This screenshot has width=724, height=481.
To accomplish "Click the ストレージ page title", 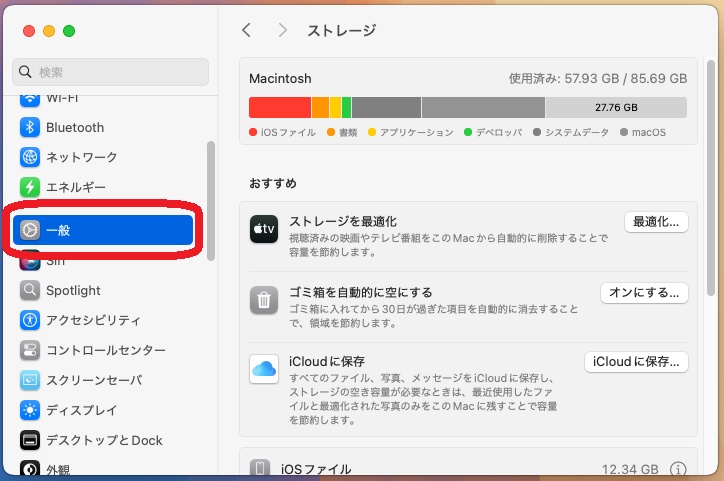I will [342, 31].
